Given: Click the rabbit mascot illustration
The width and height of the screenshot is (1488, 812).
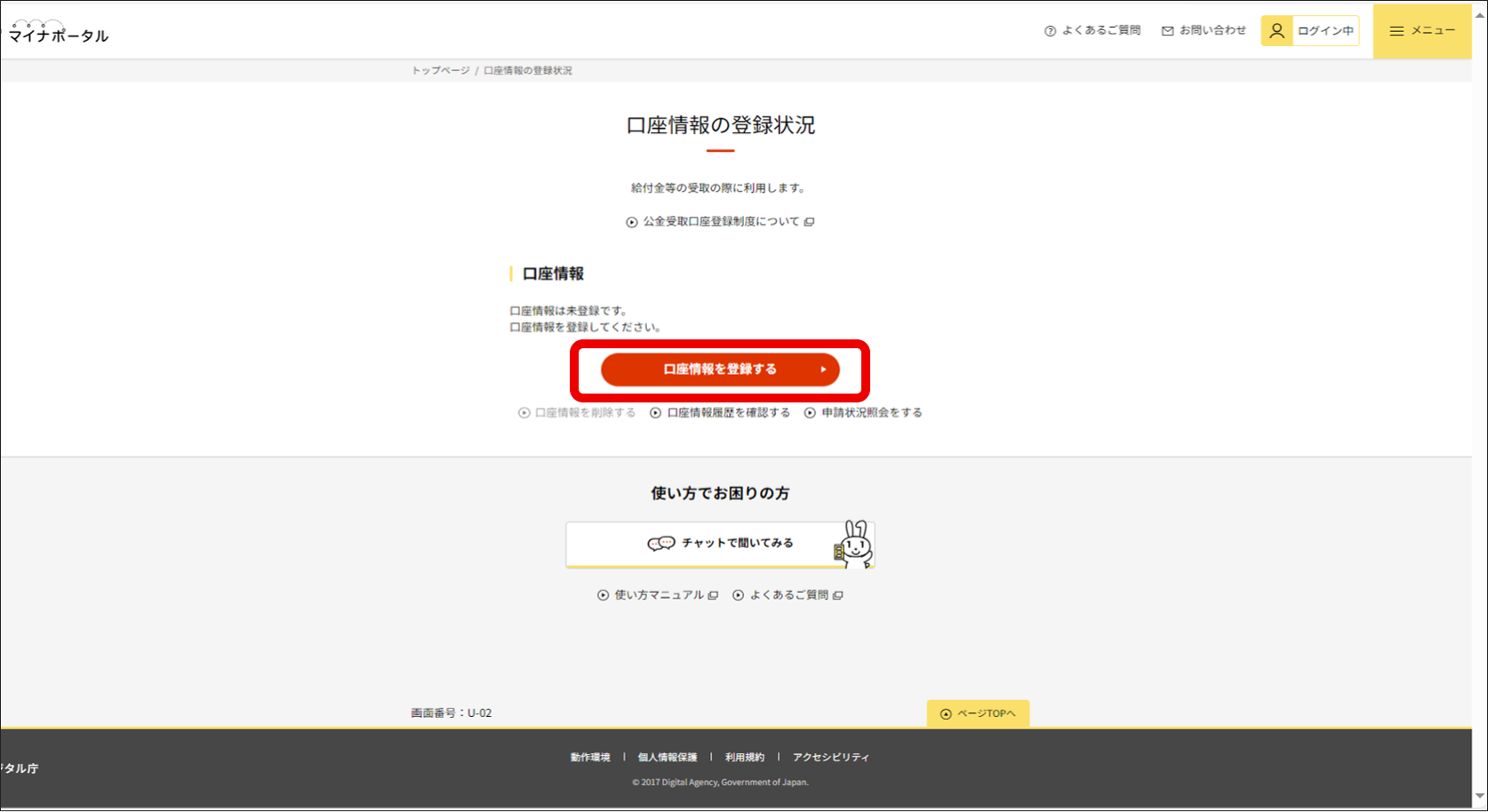Looking at the screenshot, I should 853,542.
